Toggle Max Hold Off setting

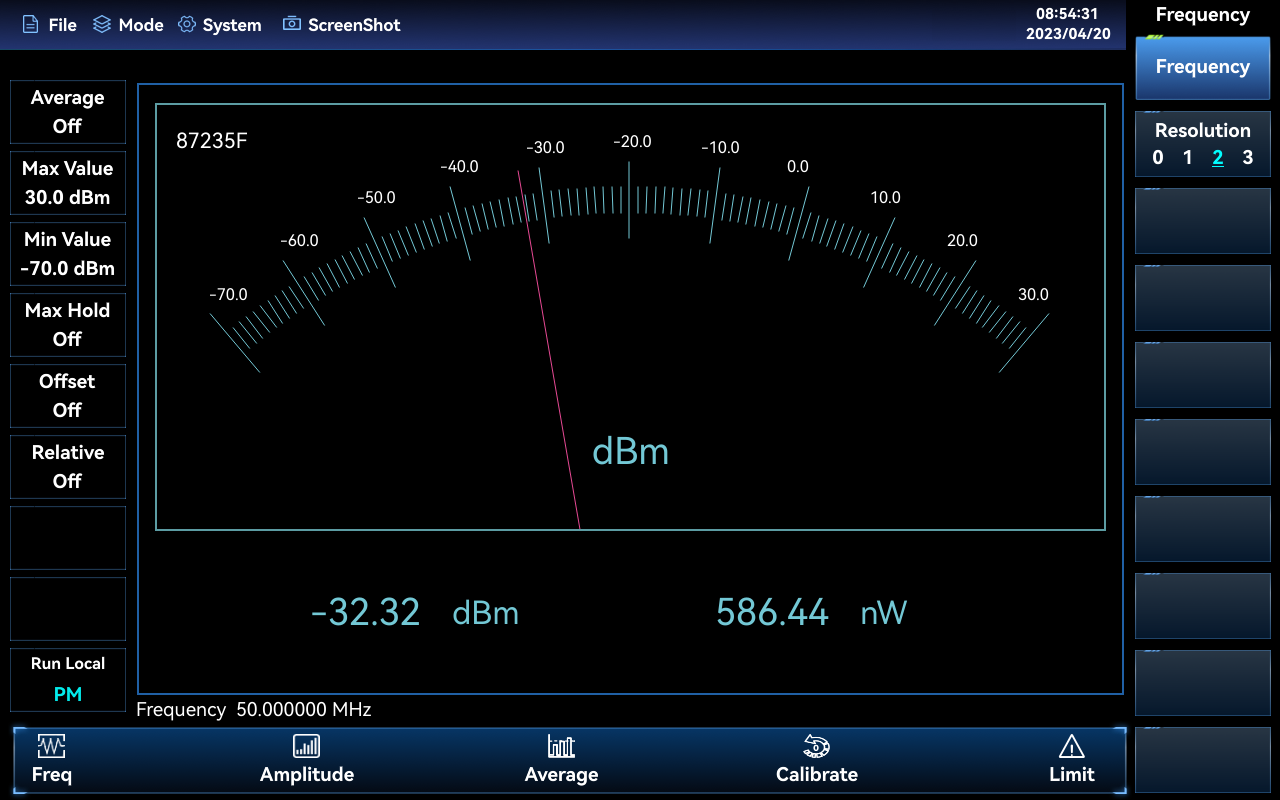coord(68,325)
